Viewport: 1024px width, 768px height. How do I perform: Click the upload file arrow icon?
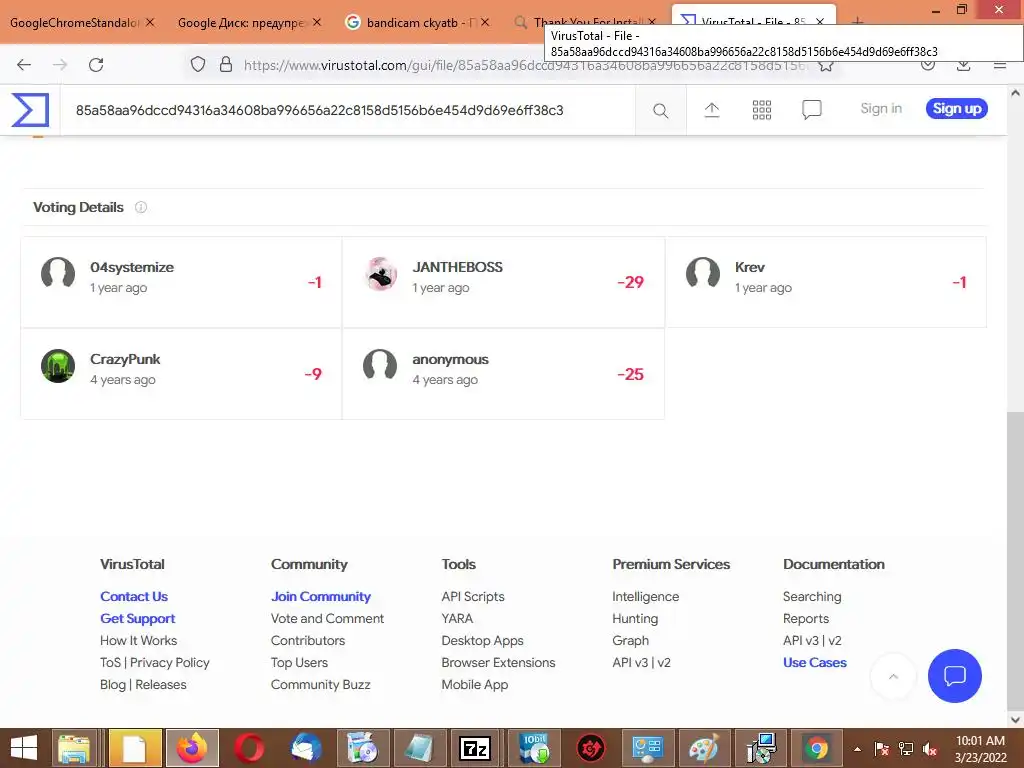[712, 110]
